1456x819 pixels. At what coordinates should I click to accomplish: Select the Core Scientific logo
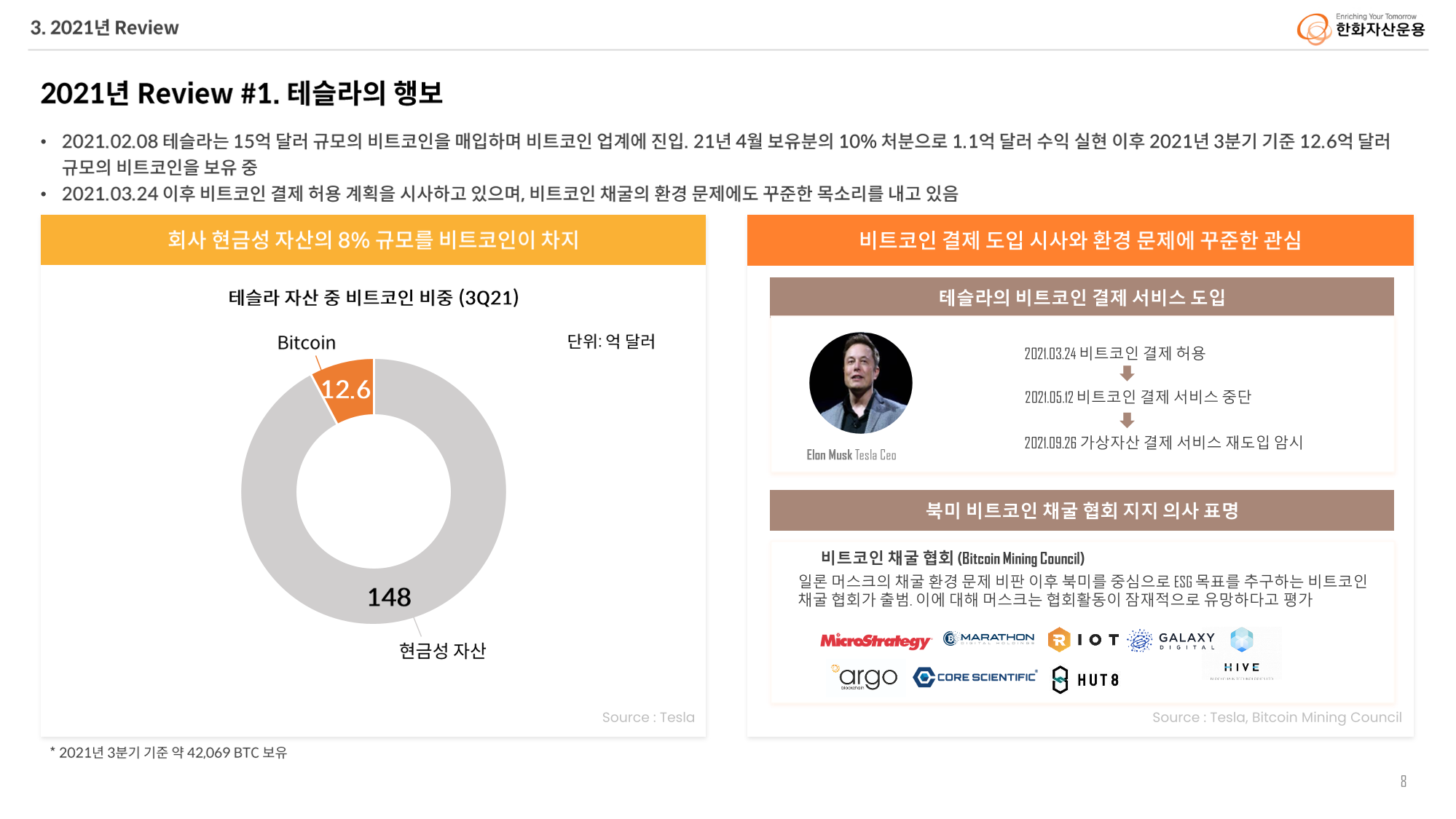(x=975, y=677)
